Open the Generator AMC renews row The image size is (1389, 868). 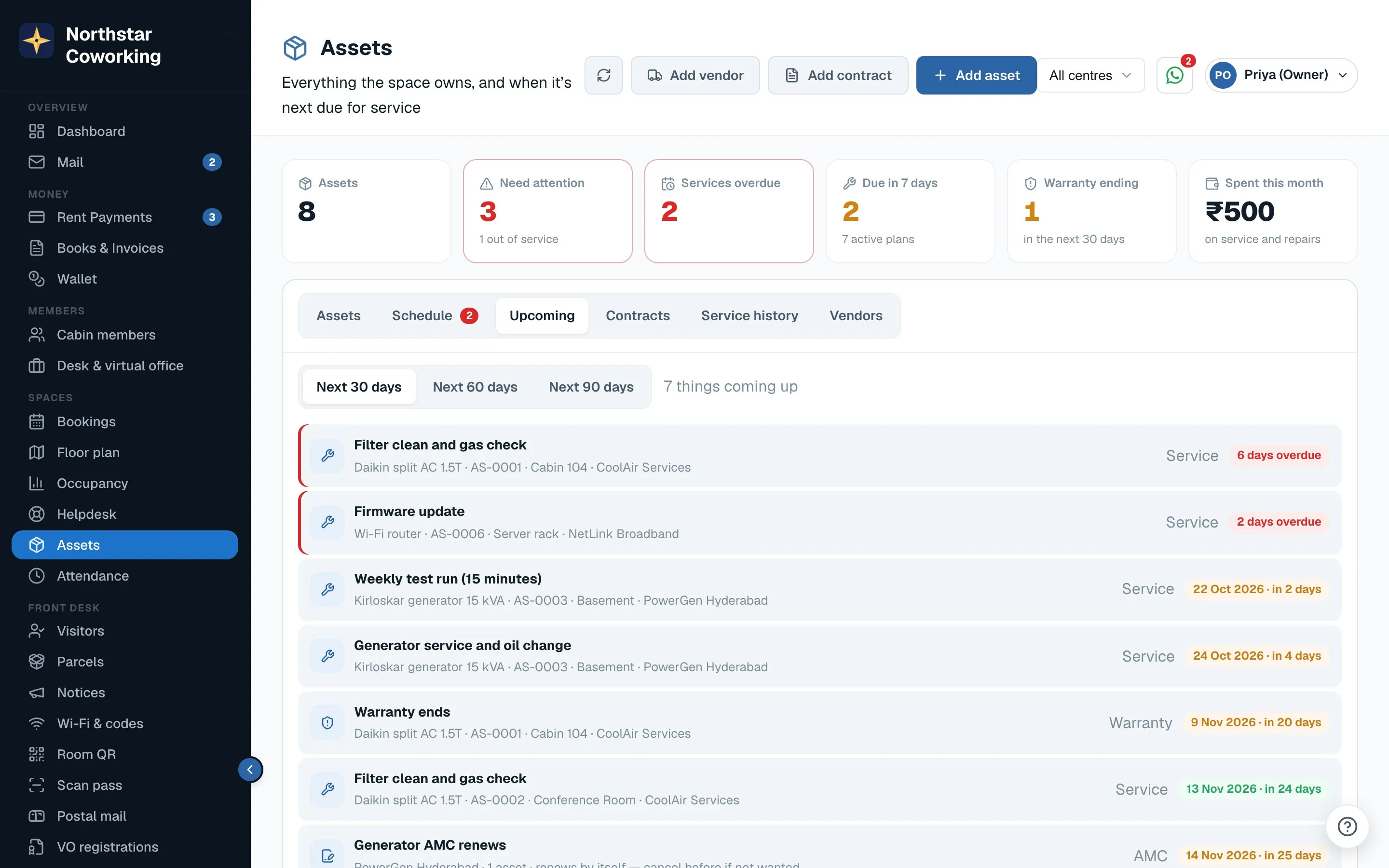pos(819,847)
